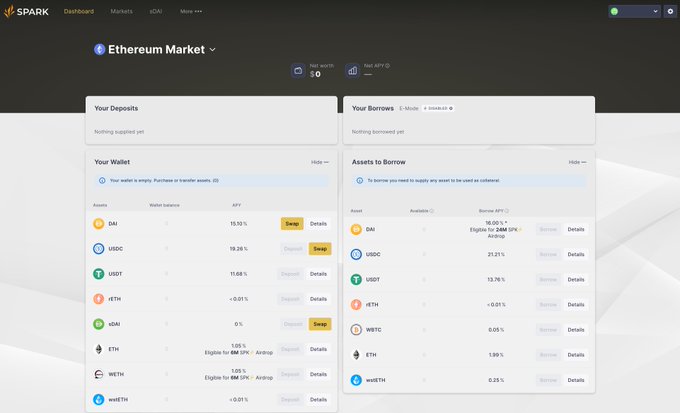Viewport: 680px width, 413px height.
Task: Click the Net APY info icon
Action: click(388, 66)
